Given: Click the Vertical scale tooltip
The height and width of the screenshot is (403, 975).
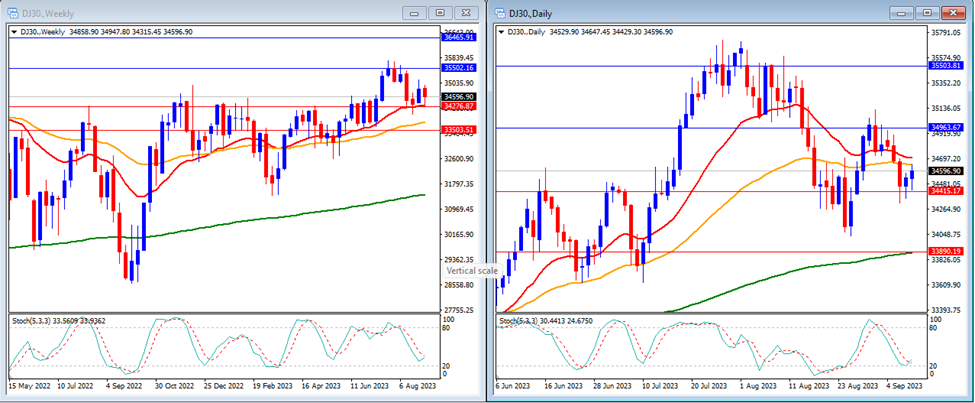Looking at the screenshot, I should (471, 271).
